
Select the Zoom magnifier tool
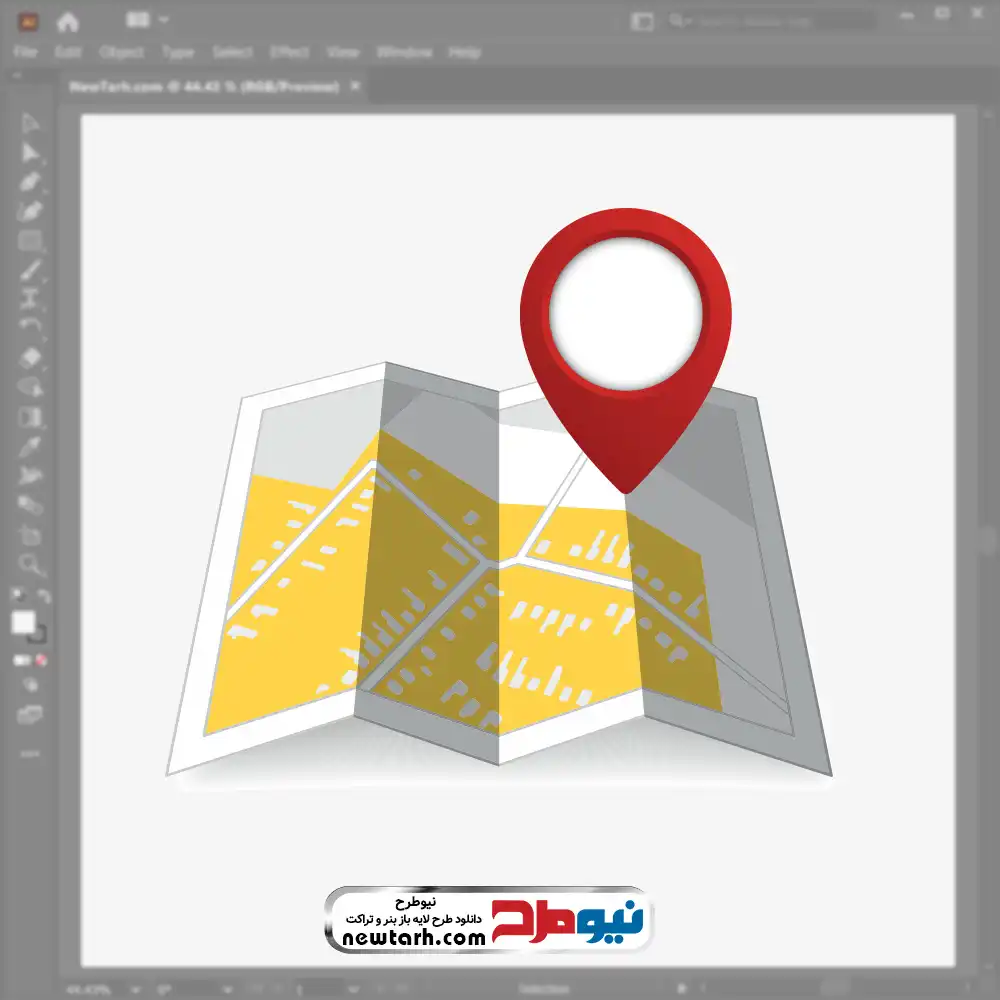click(x=31, y=564)
